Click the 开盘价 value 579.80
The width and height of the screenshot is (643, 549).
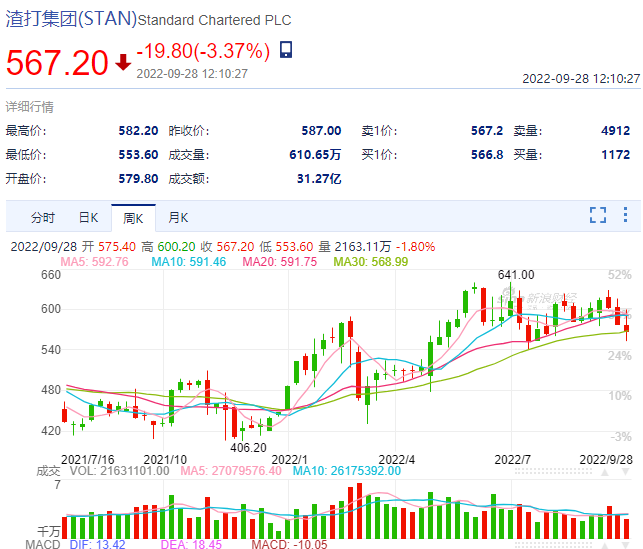(x=138, y=179)
